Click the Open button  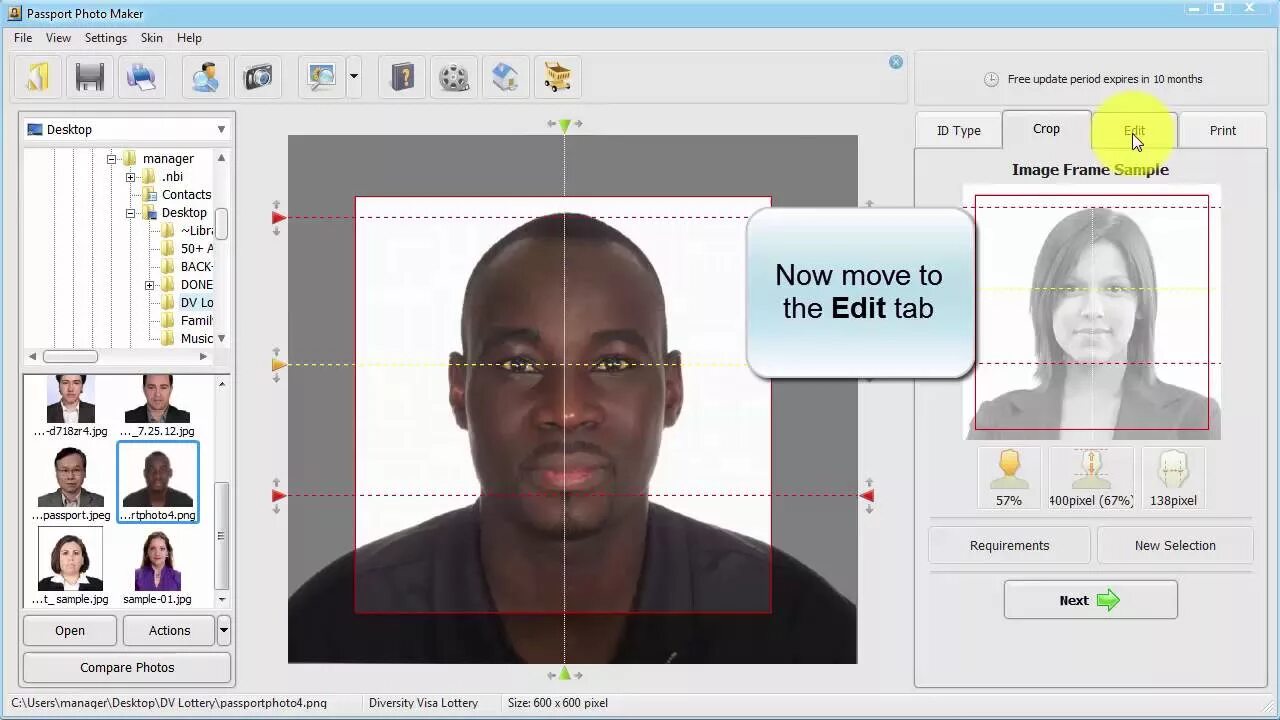[x=70, y=631]
